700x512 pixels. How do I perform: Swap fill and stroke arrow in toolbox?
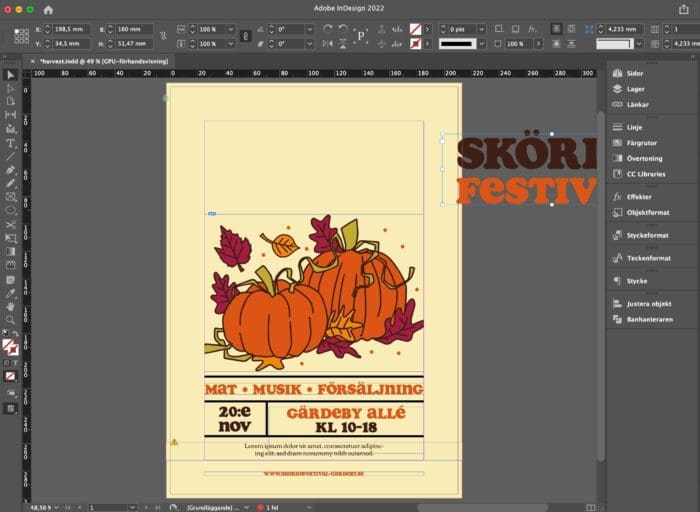(x=16, y=333)
